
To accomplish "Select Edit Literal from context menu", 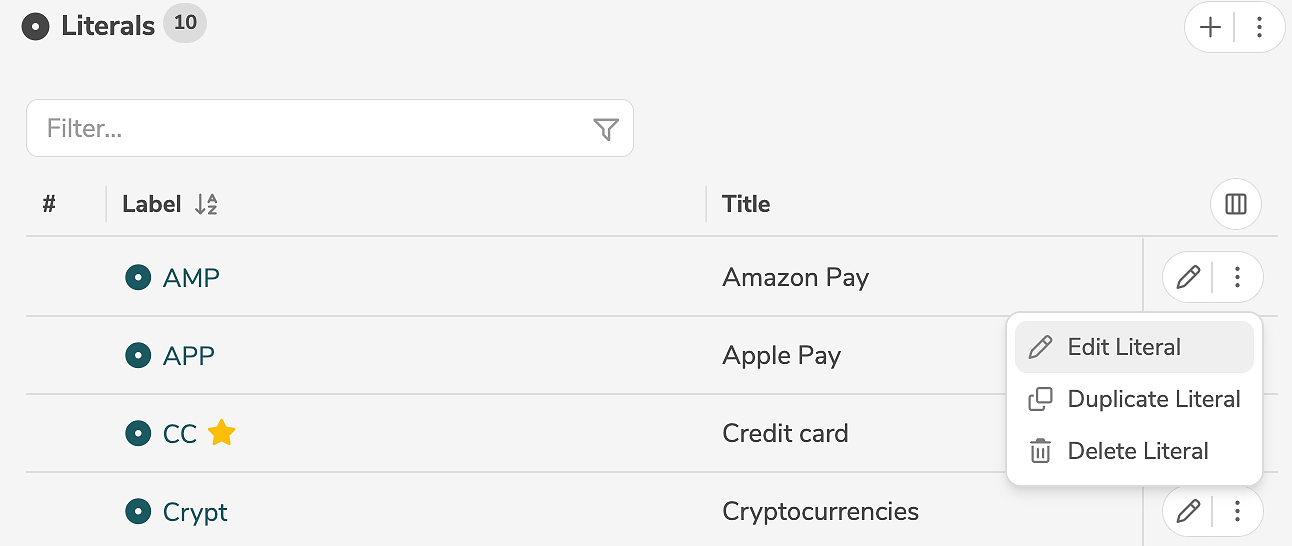I will pos(1124,347).
